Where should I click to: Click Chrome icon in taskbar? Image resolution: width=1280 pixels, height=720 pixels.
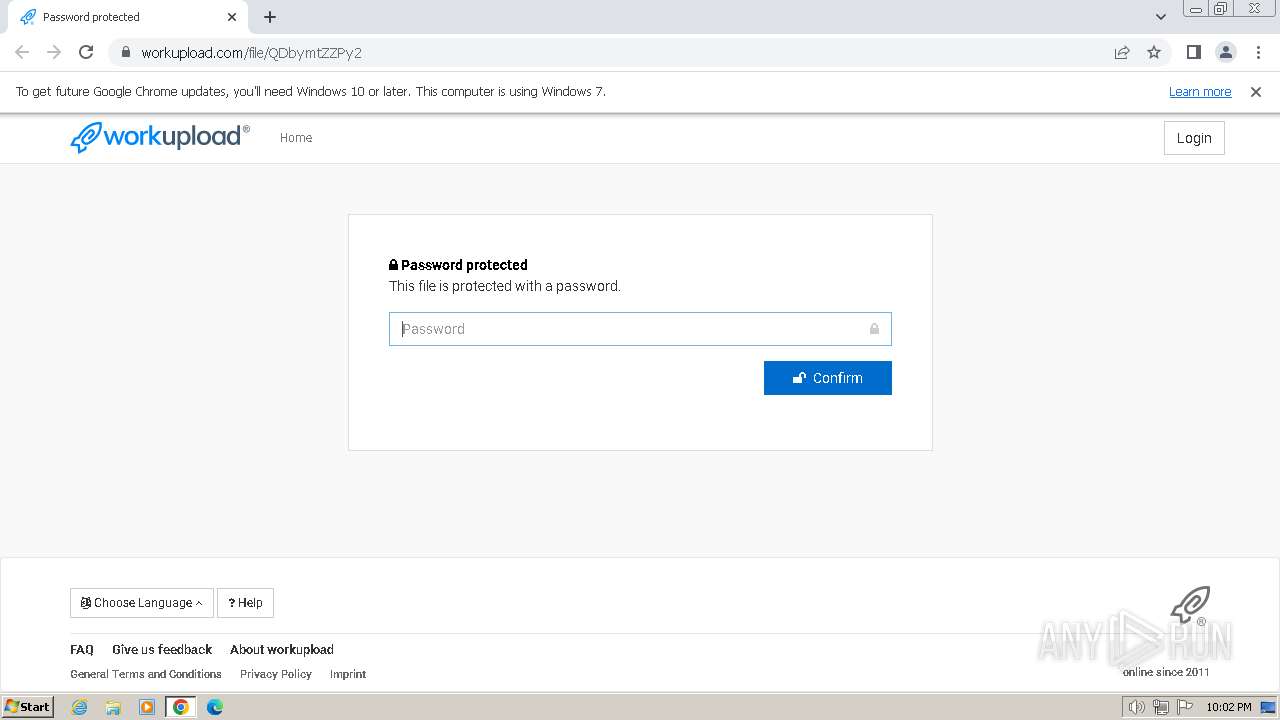pos(181,707)
